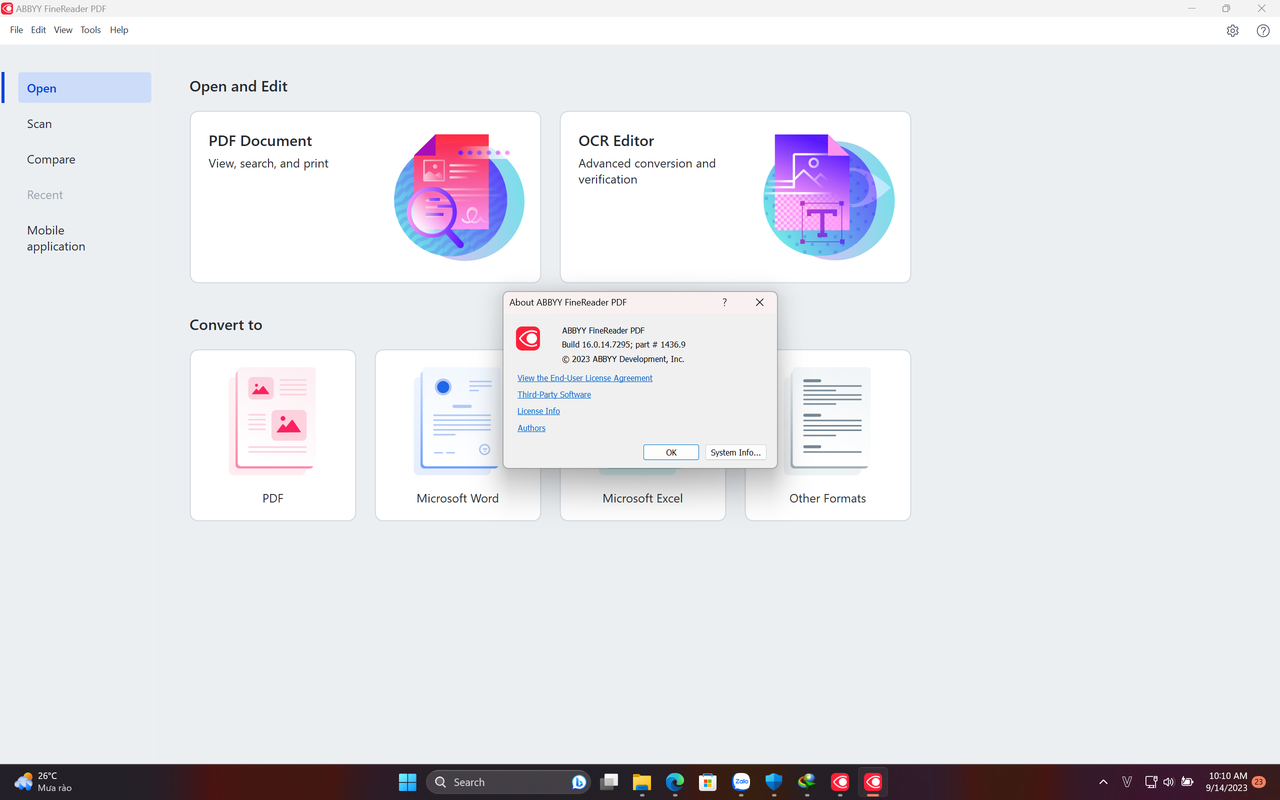The height and width of the screenshot is (800, 1280).
Task: Click the Open and Edit heading
Action: click(x=238, y=87)
